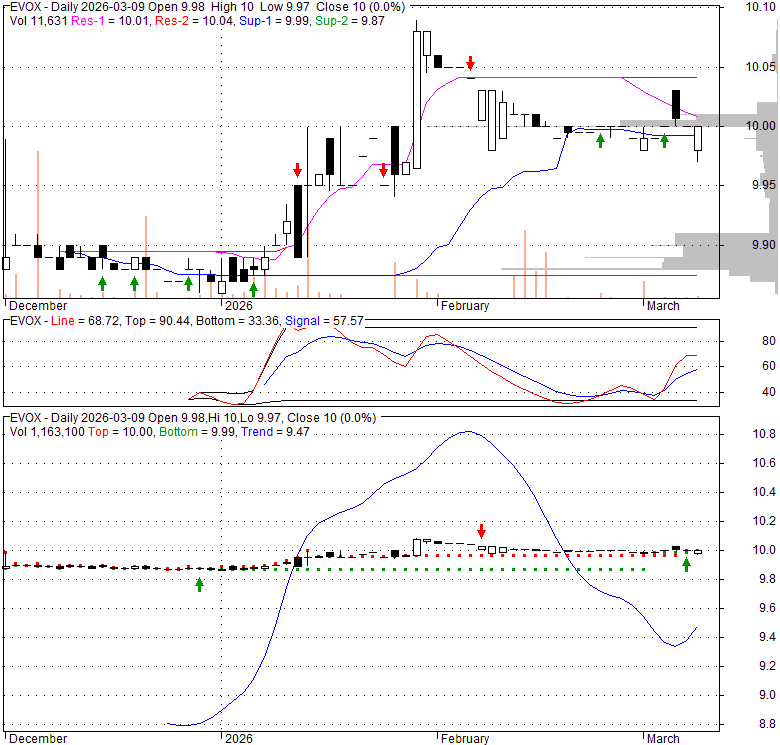Click 'December' on the top chart's date axis

click(38, 306)
